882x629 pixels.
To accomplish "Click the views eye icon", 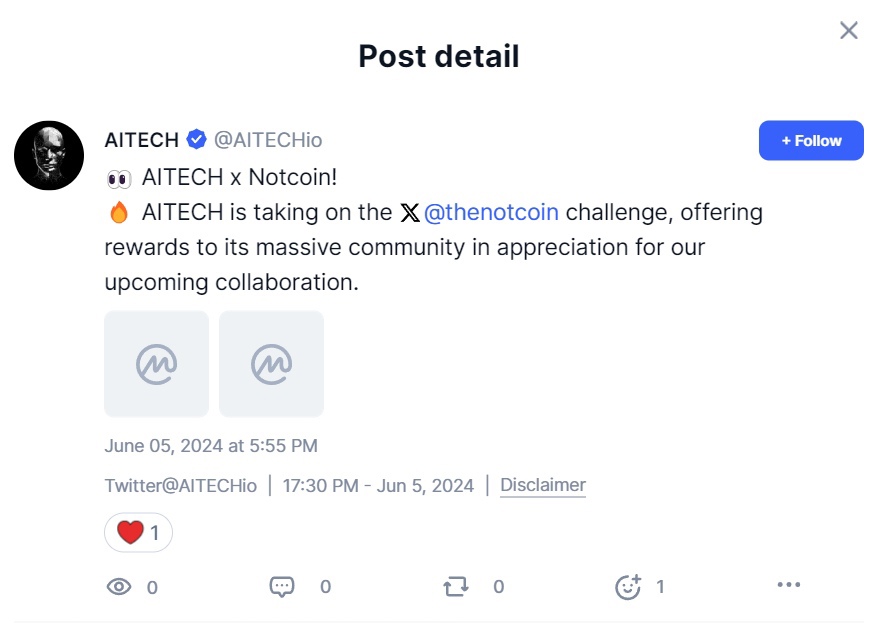I will click(119, 587).
